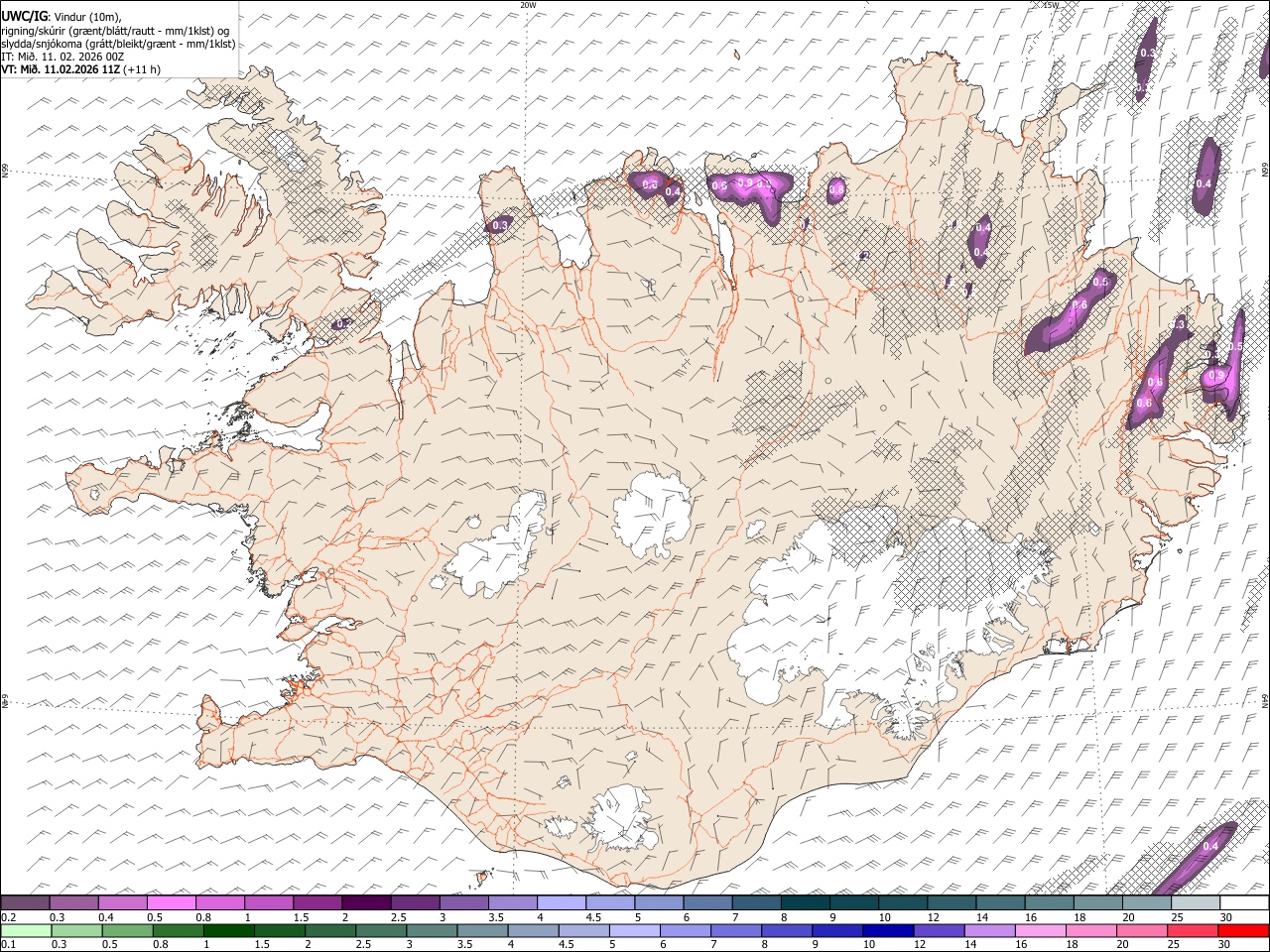The image size is (1270, 952).
Task: Click the '20W' longitude label
Action: [x=528, y=5]
